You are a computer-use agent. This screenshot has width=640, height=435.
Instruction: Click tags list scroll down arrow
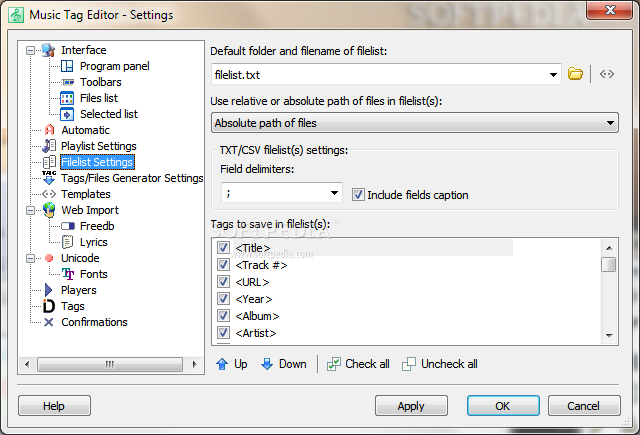tap(609, 335)
